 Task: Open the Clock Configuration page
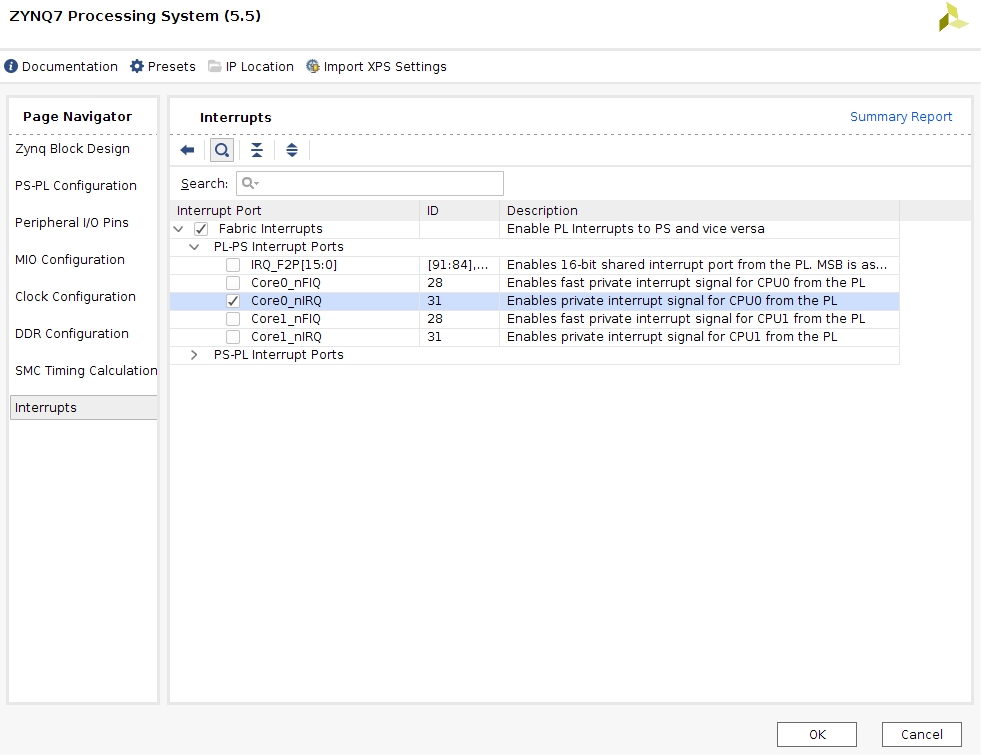tap(75, 297)
